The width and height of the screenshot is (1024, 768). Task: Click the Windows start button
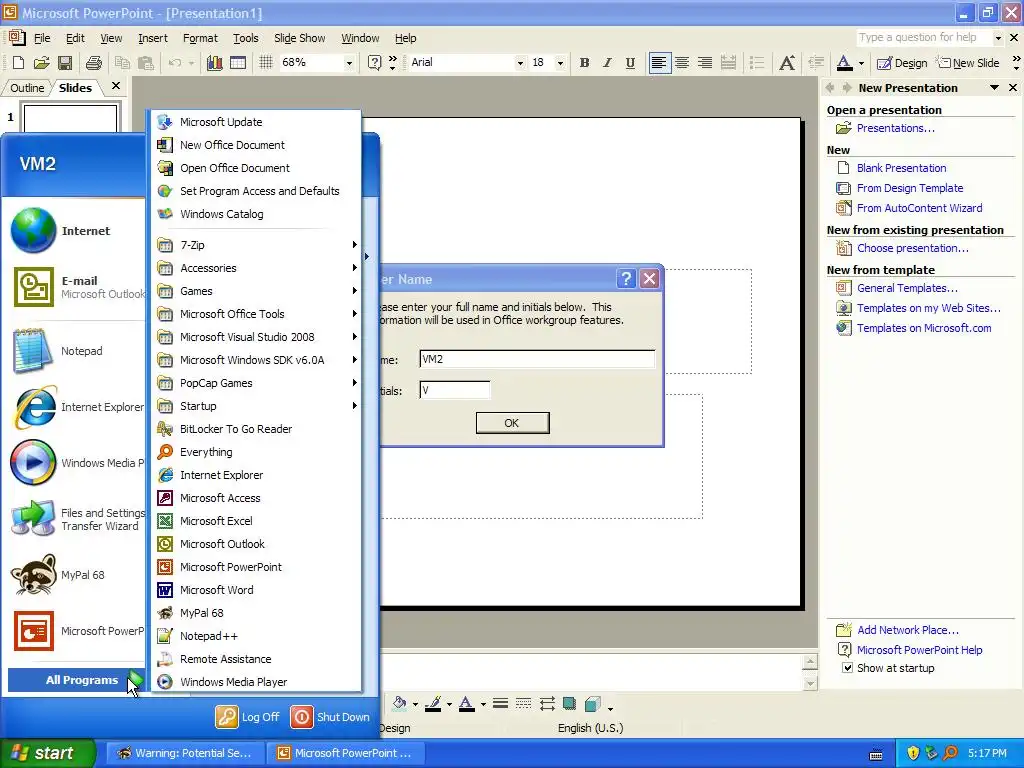coord(48,753)
